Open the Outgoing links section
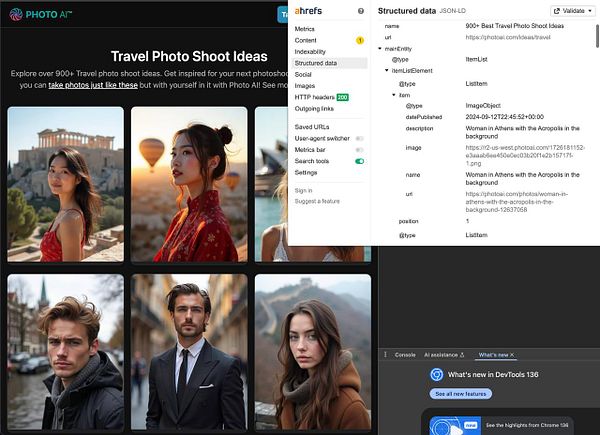This screenshot has width=600, height=435. [x=314, y=109]
